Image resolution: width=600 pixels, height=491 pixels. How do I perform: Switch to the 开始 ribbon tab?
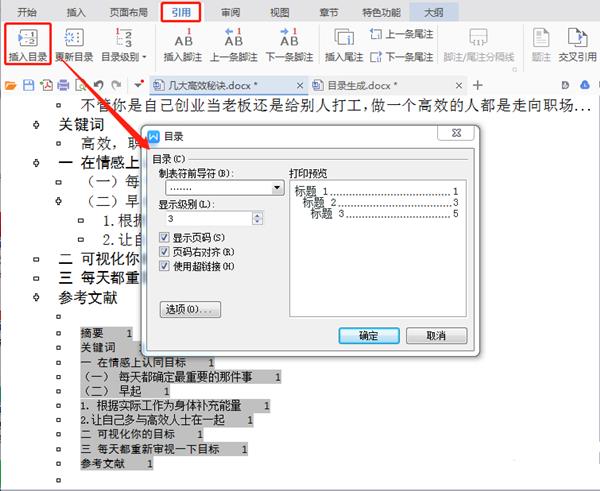click(27, 12)
